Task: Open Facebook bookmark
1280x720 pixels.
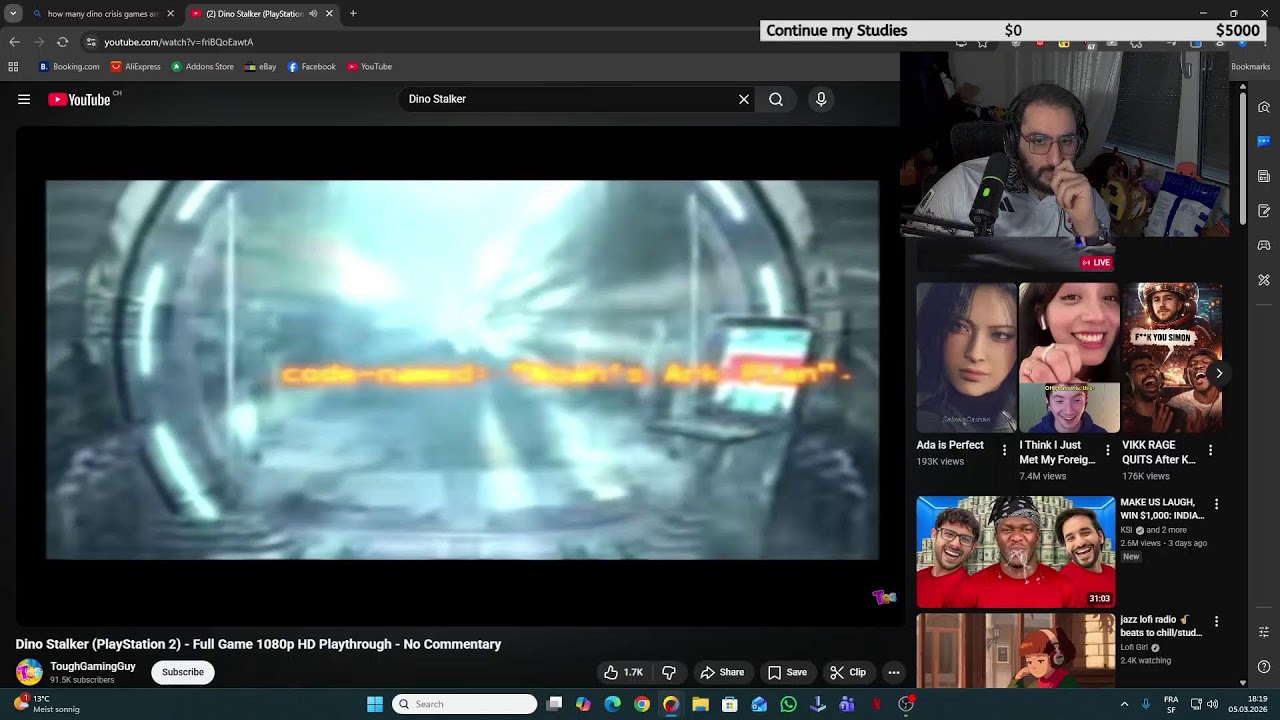Action: coord(312,67)
